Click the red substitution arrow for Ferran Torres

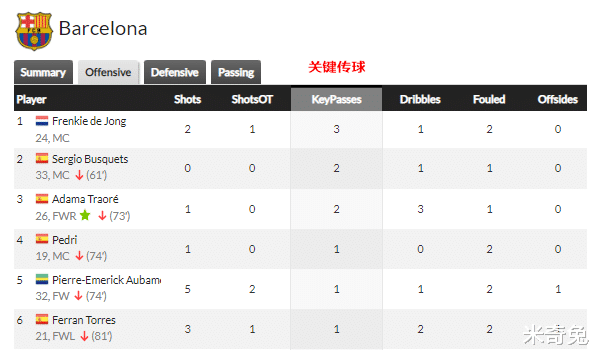click(x=84, y=336)
